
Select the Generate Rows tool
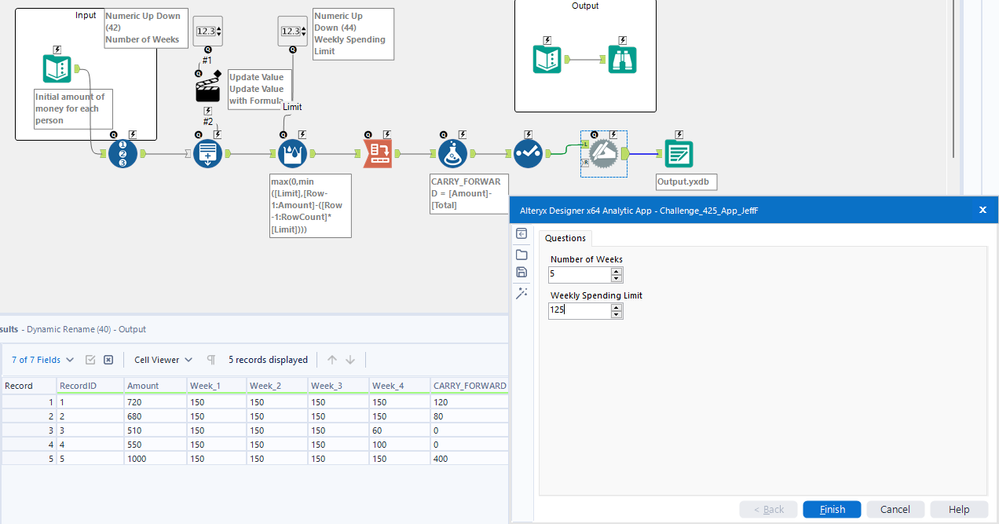[208, 154]
